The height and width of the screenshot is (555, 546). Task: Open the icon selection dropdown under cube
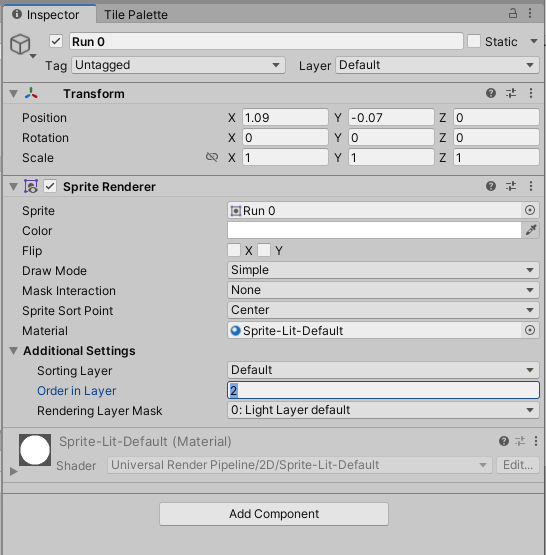[33, 56]
